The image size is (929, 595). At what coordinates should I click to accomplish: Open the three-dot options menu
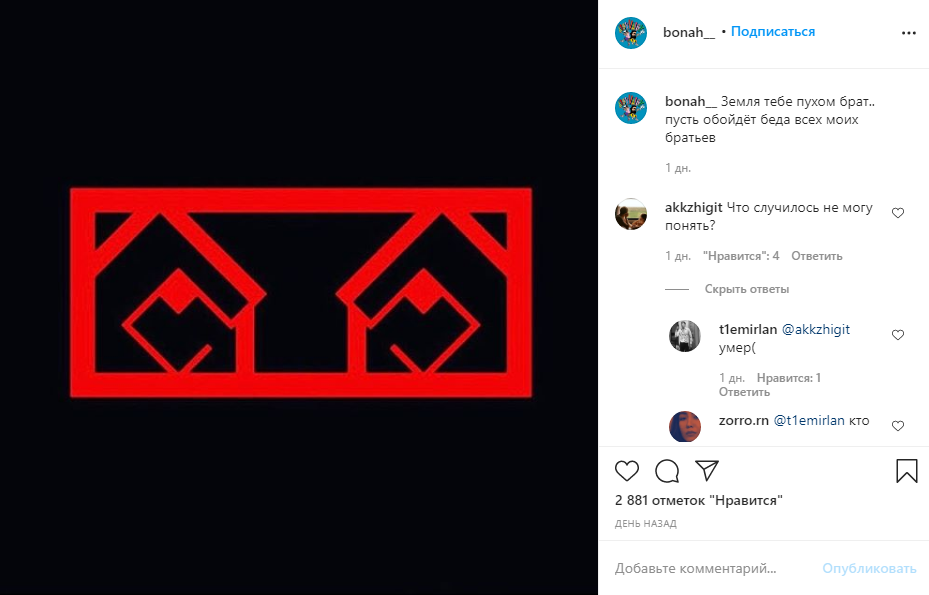[909, 33]
